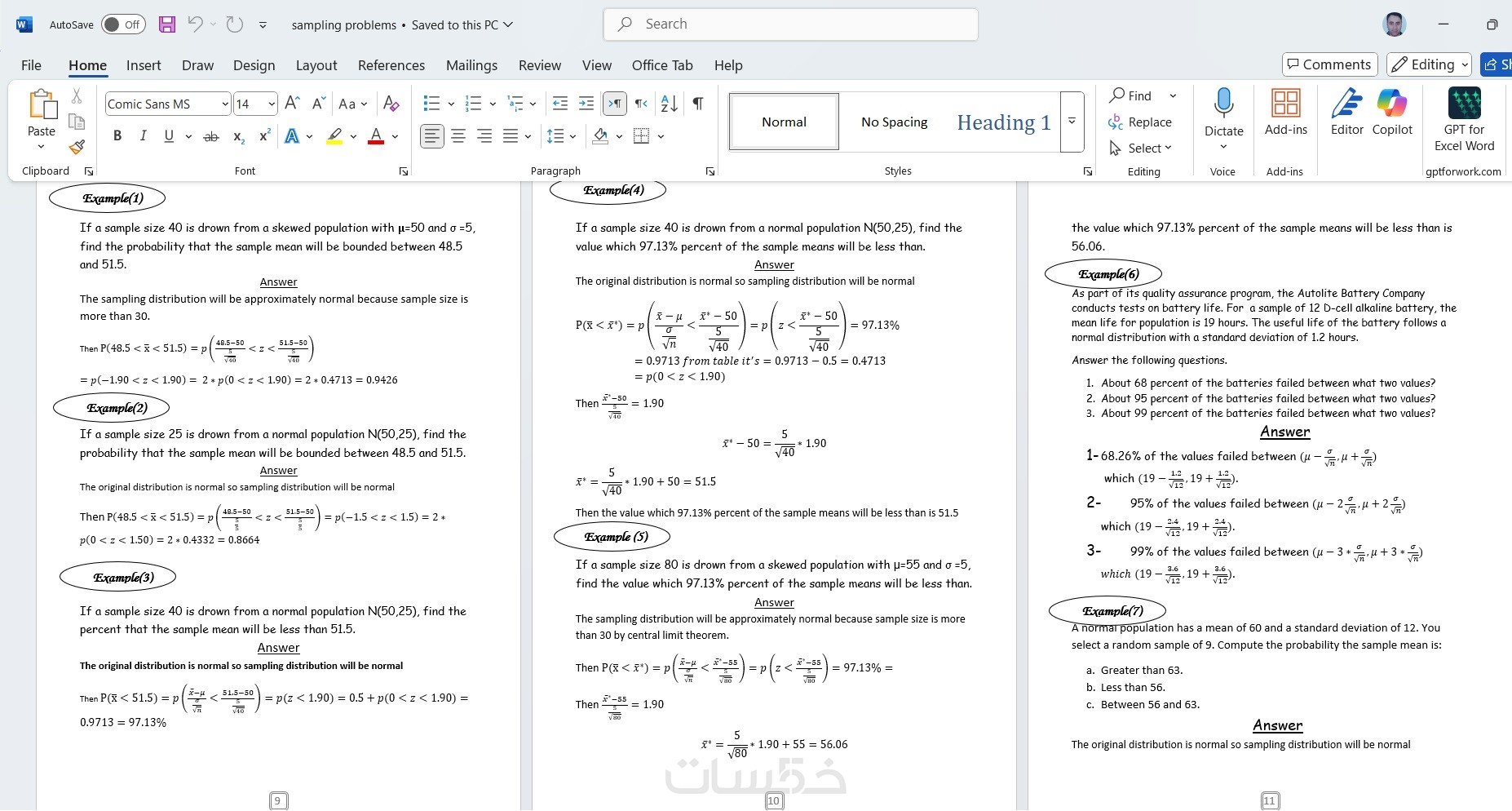Shrink font size with smaller A icon

[318, 104]
